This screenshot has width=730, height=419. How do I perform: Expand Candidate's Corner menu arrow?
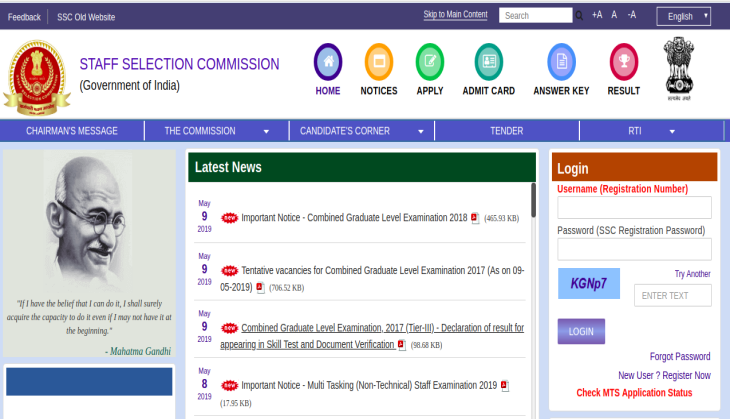point(421,132)
